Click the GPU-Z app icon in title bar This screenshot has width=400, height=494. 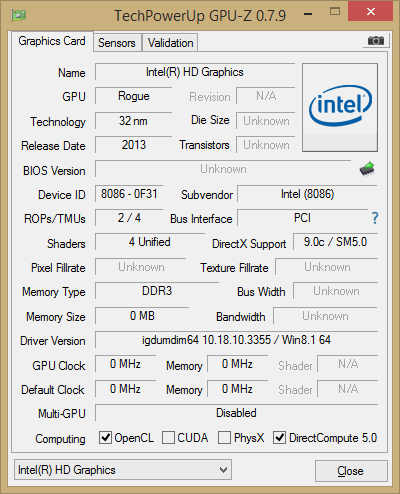tap(19, 15)
